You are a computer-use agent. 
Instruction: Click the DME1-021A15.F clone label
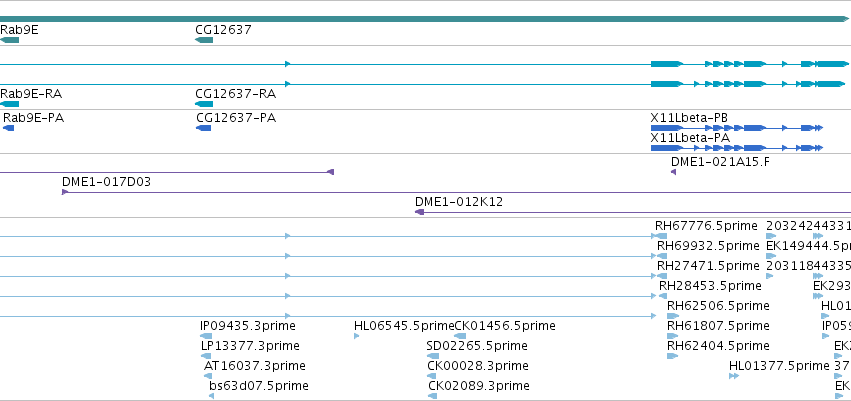click(720, 161)
